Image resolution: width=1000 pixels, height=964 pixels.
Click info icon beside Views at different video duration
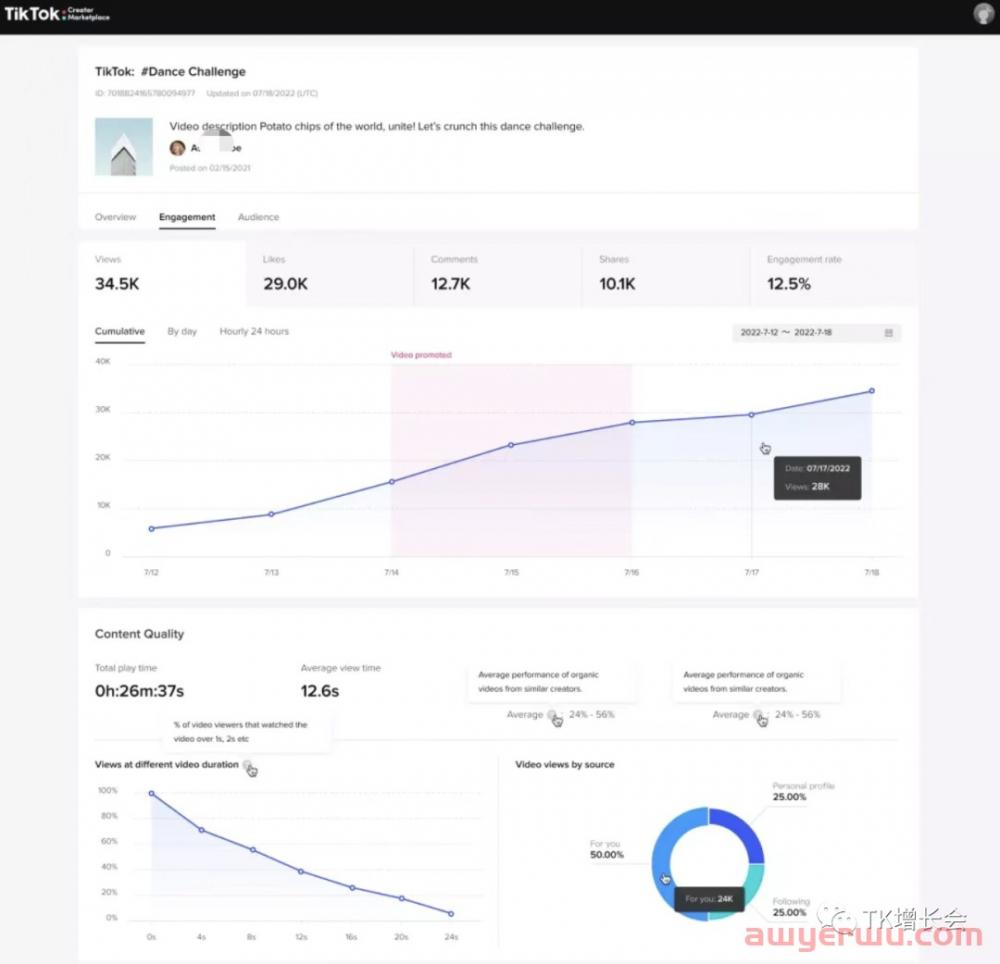pos(247,765)
